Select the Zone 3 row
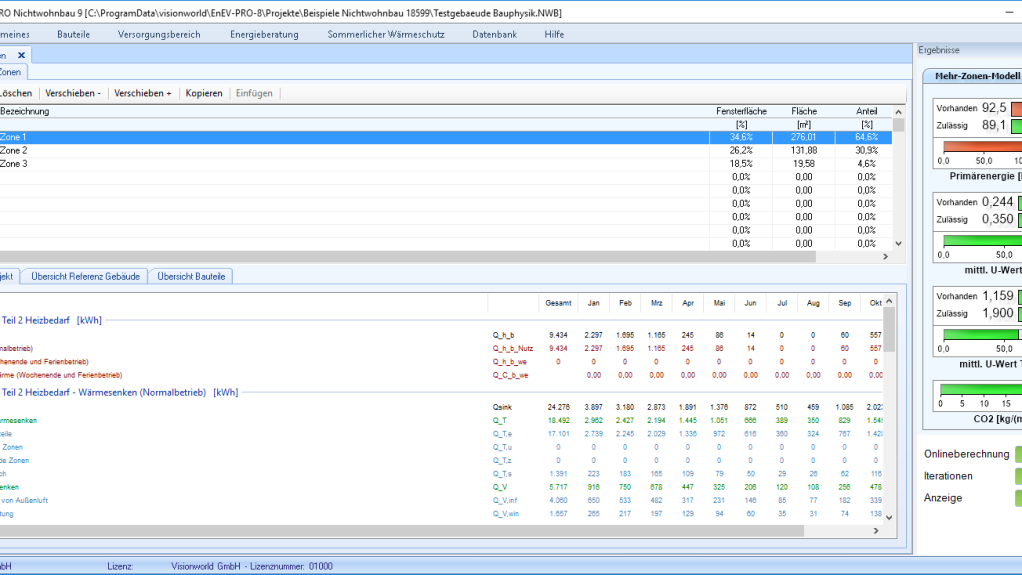The height and width of the screenshot is (575, 1022). 446,164
